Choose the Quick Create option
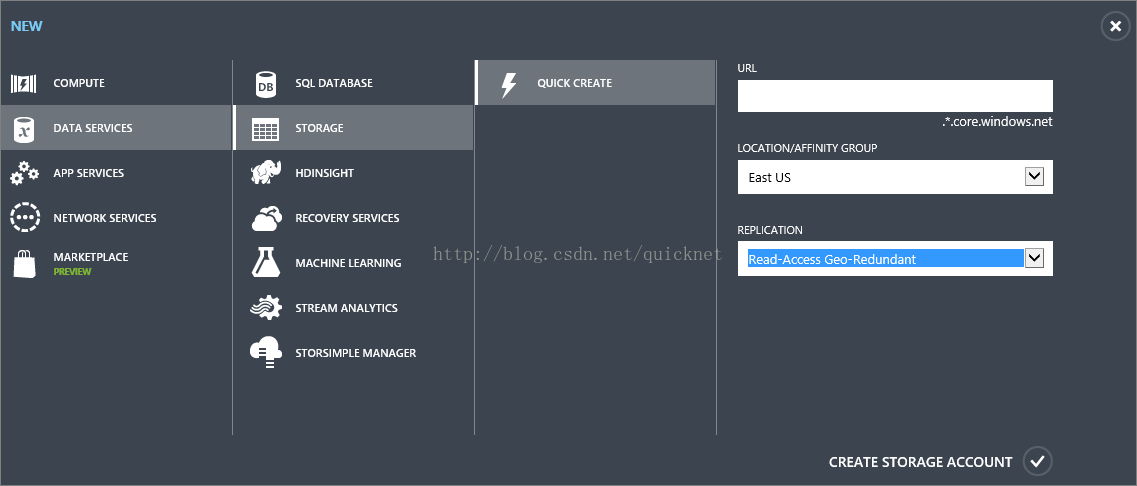The image size is (1137, 486). point(595,83)
